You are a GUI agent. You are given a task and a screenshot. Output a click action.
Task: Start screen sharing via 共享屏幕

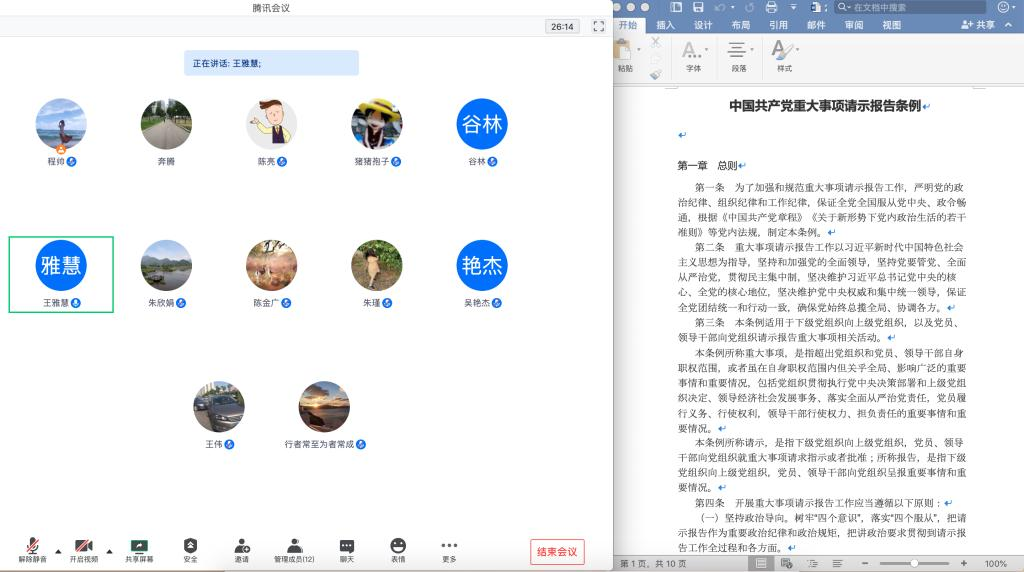coord(139,546)
